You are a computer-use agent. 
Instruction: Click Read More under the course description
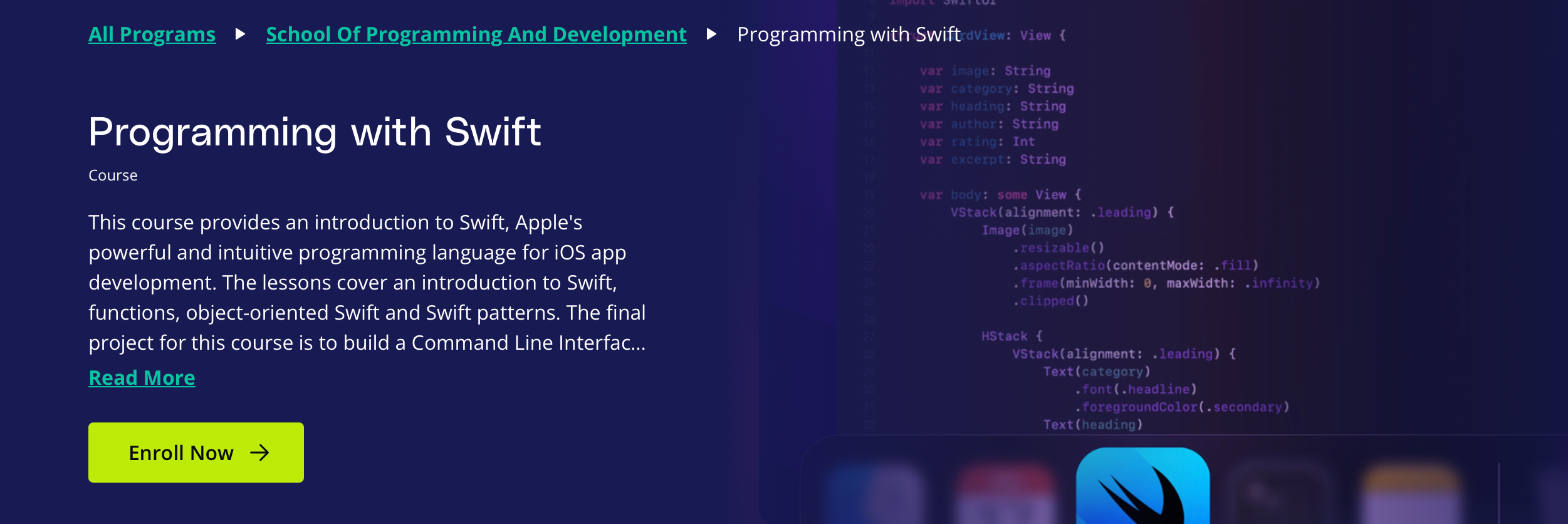pyautogui.click(x=142, y=378)
